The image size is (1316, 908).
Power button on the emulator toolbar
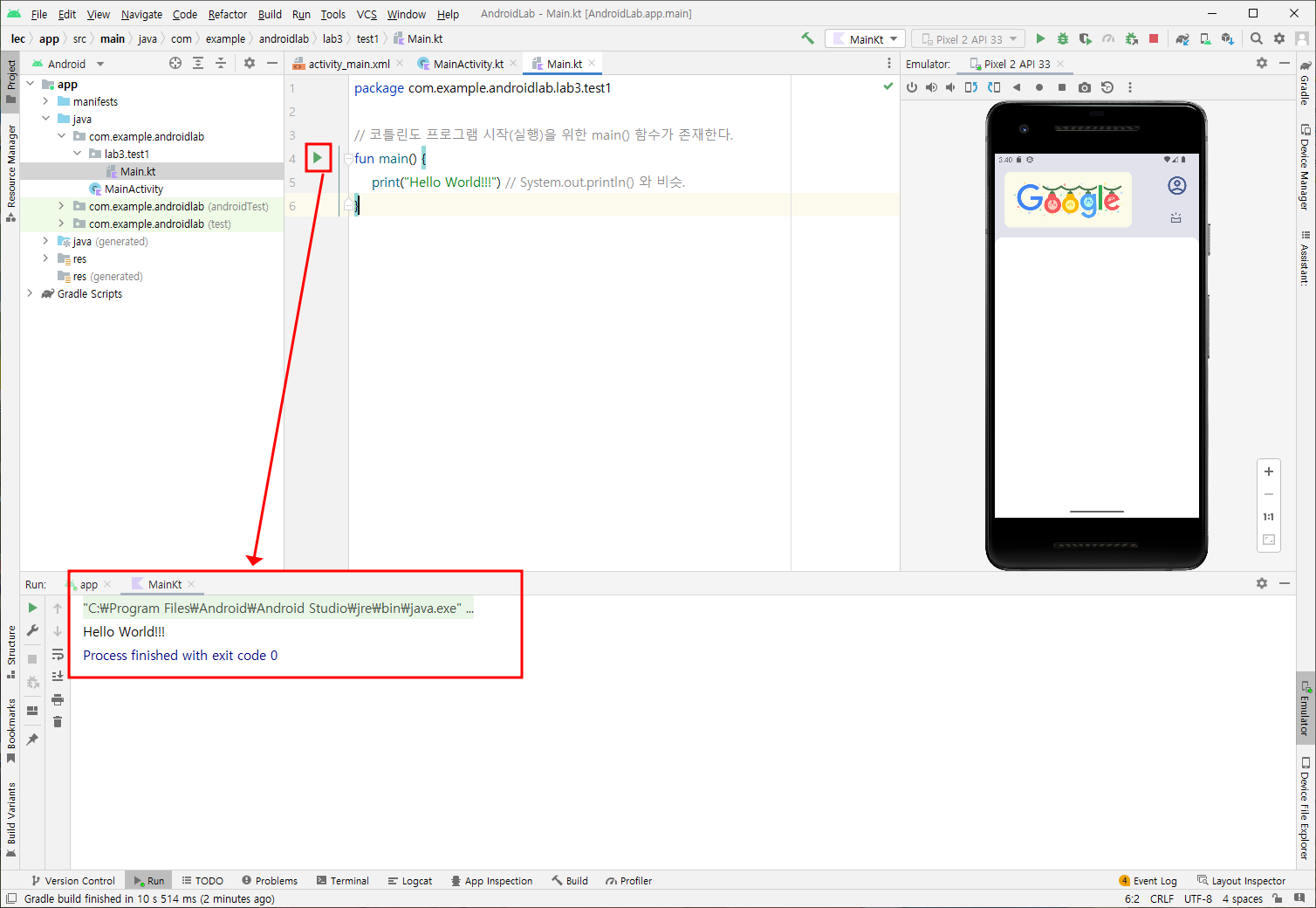tap(912, 87)
